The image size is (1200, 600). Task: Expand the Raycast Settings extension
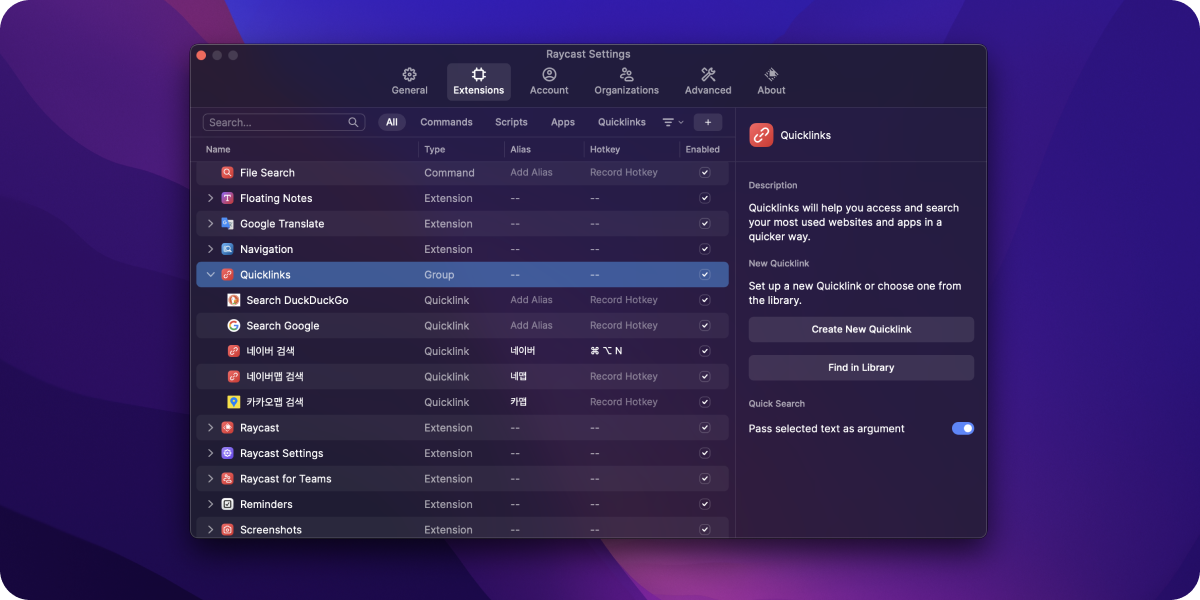tap(210, 453)
